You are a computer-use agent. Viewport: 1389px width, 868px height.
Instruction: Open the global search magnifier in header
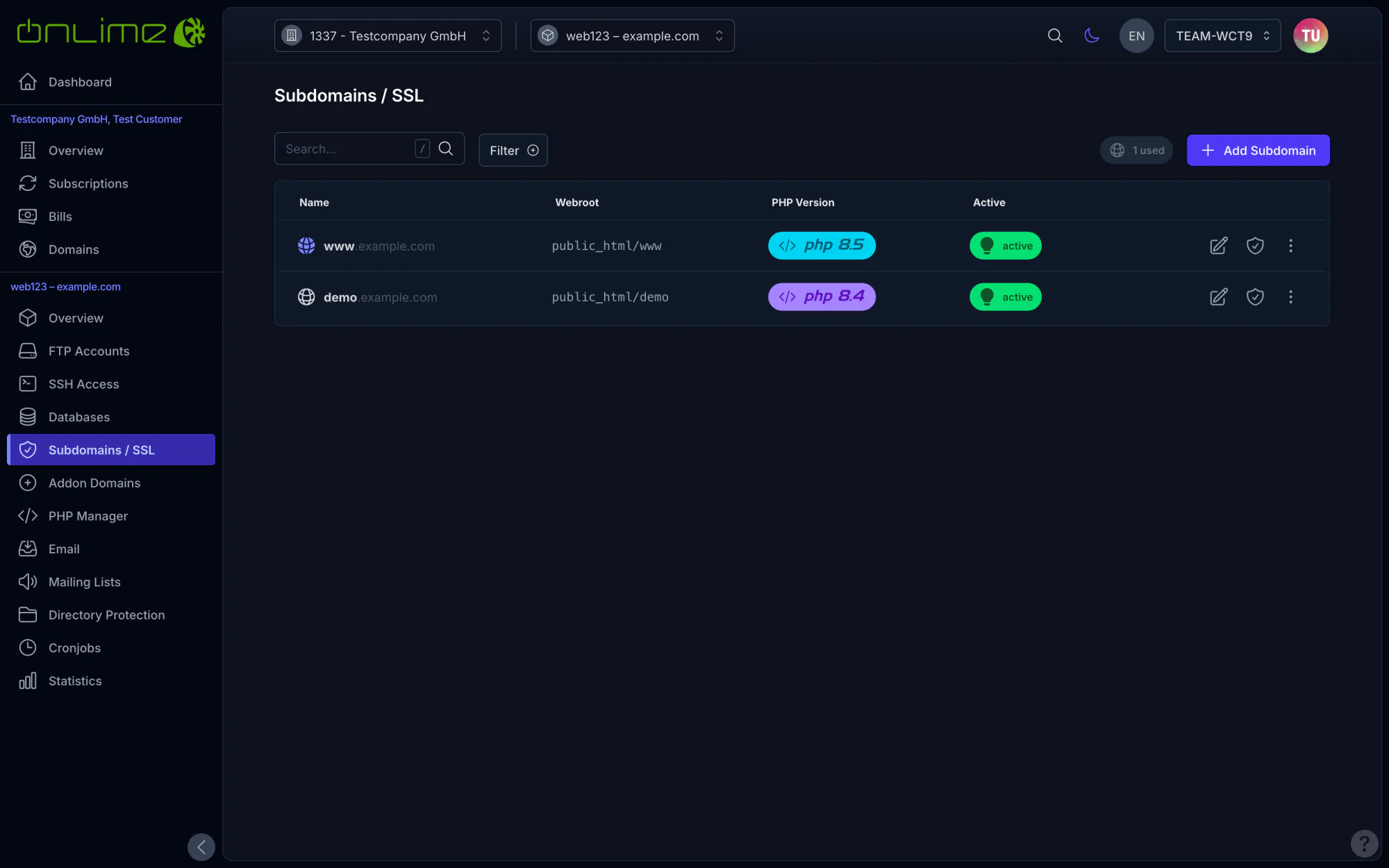[x=1055, y=35]
